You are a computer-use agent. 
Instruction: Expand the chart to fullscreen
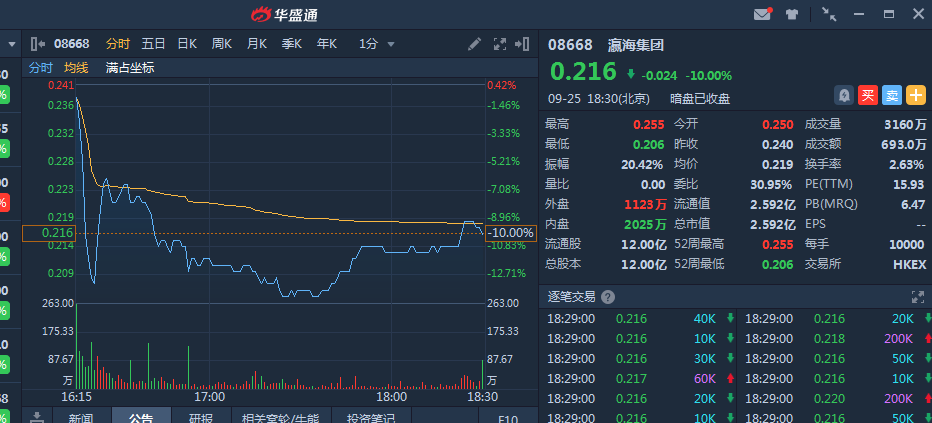(500, 43)
